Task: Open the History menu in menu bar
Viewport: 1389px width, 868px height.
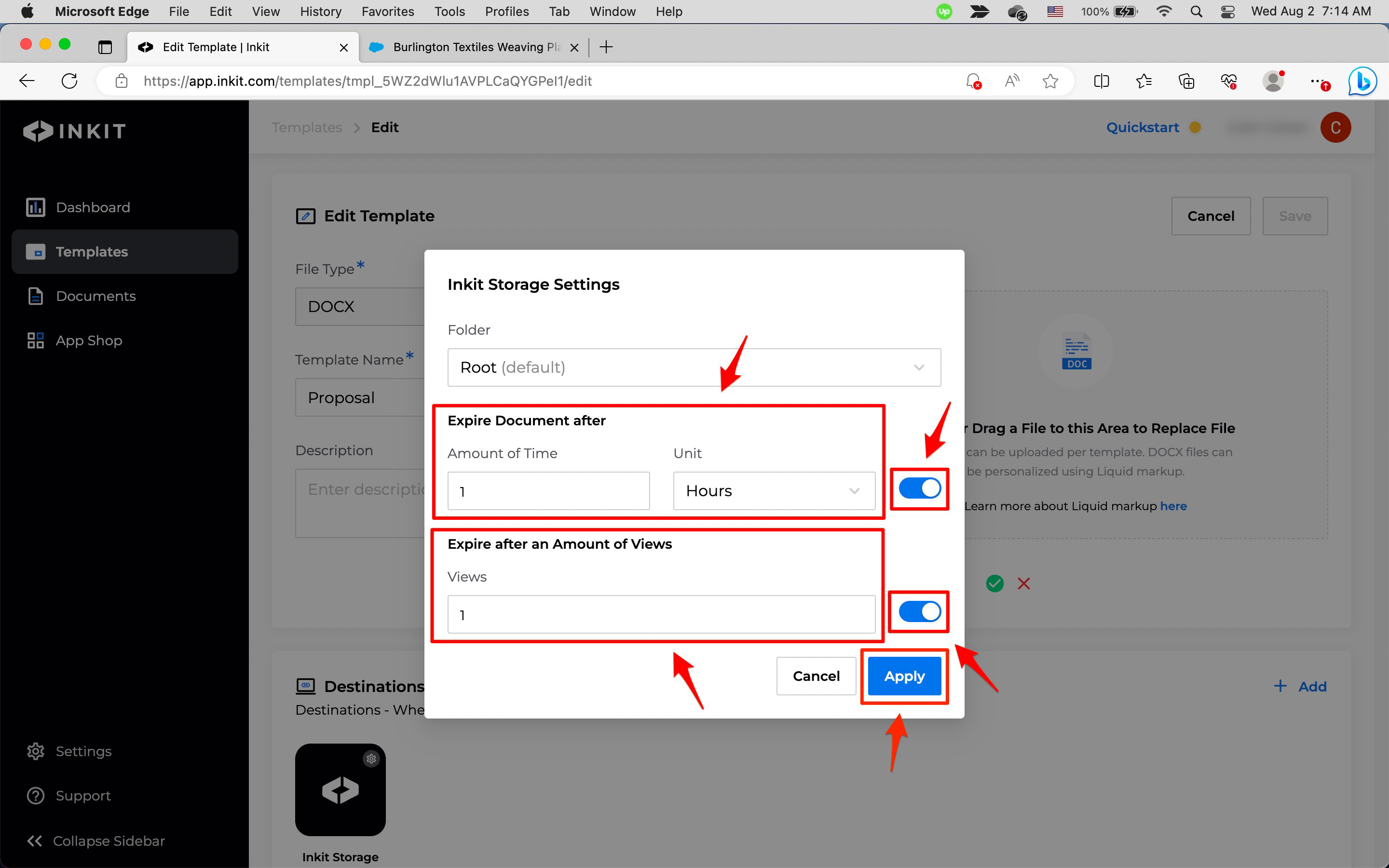Action: [320, 12]
